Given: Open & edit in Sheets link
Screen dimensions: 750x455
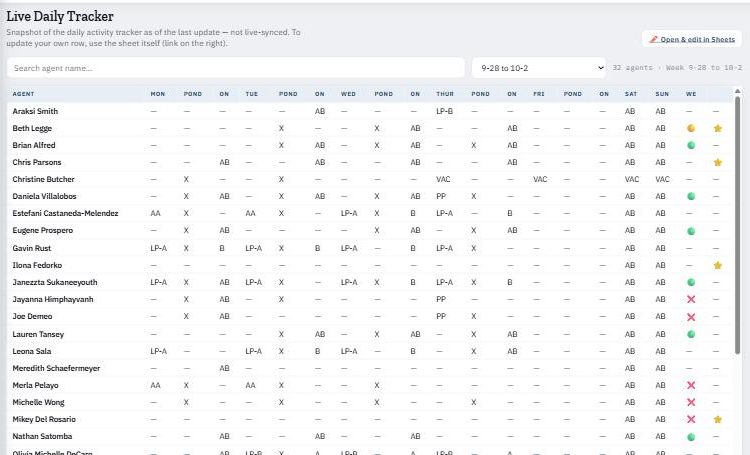Looking at the screenshot, I should pos(692,39).
